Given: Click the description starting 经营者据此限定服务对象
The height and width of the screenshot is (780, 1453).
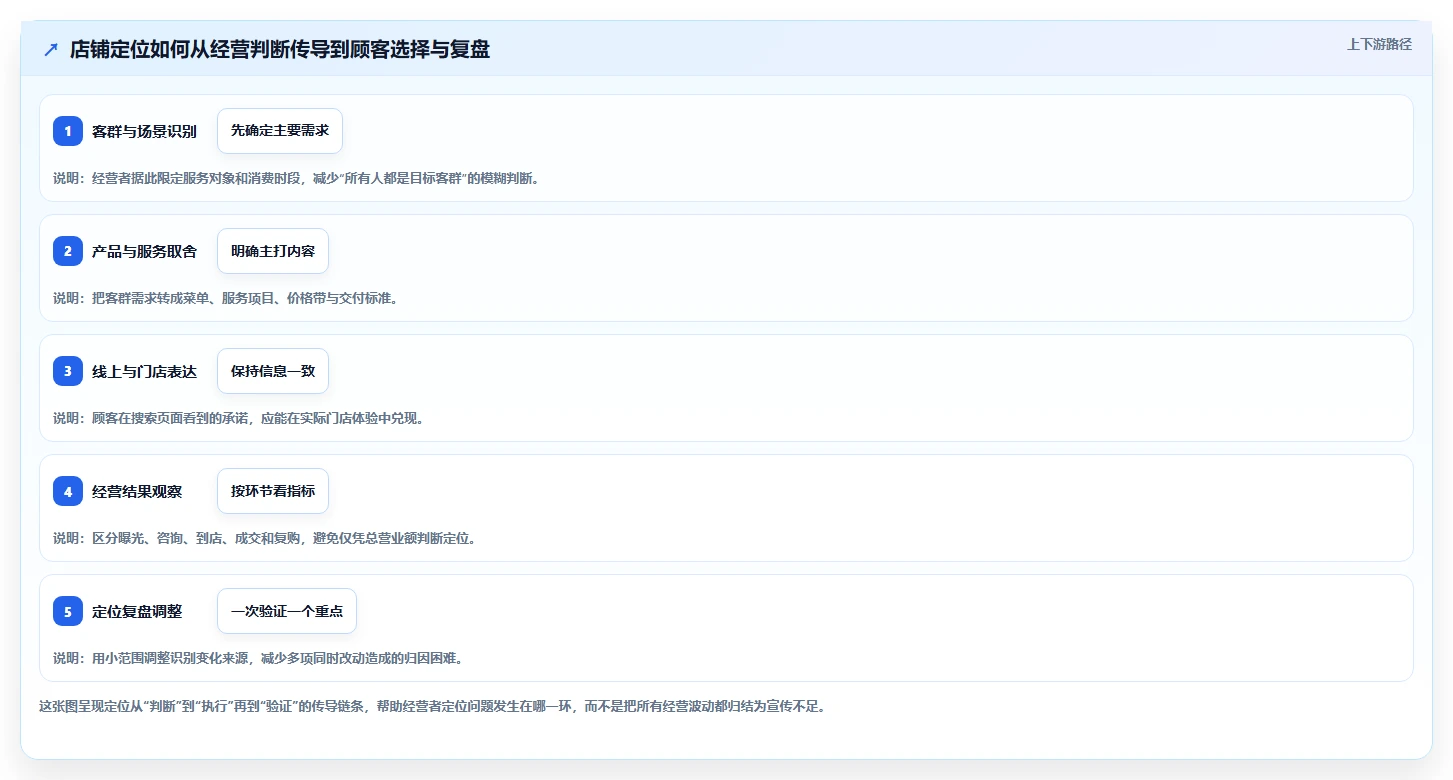Looking at the screenshot, I should [296, 178].
